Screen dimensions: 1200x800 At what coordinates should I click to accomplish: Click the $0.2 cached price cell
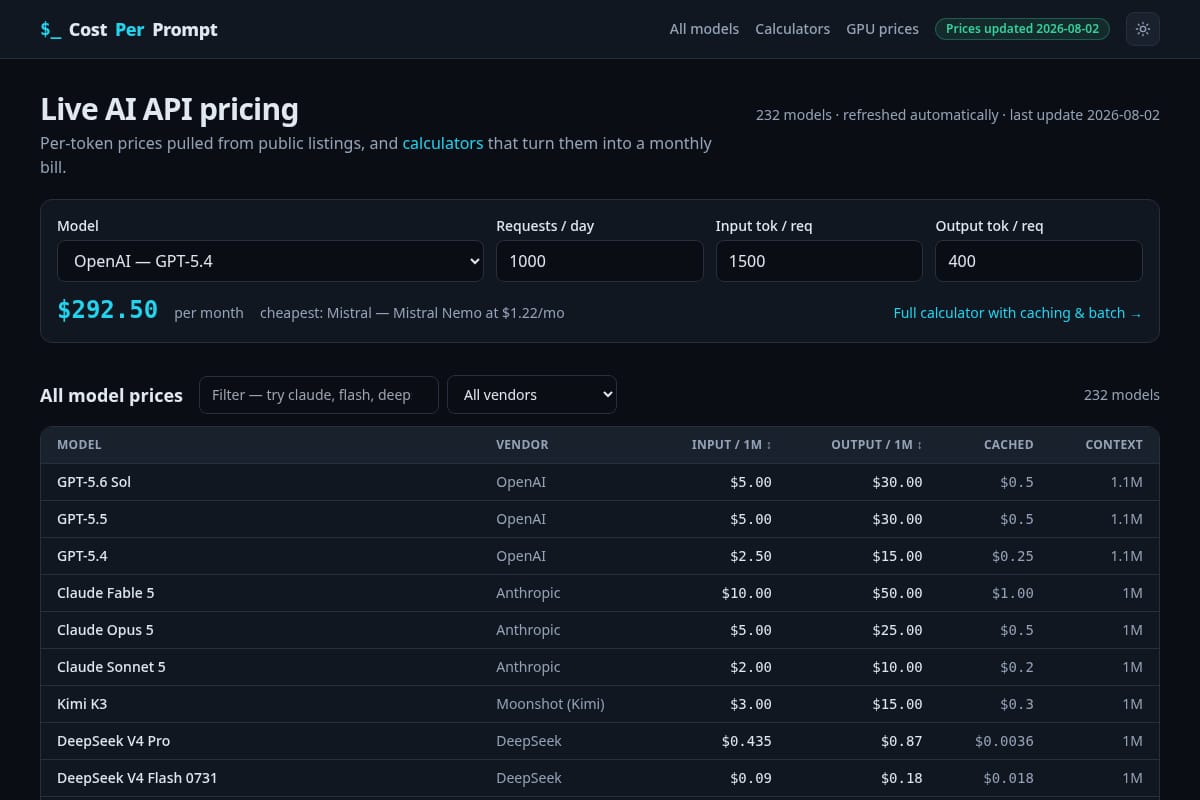pos(1016,667)
